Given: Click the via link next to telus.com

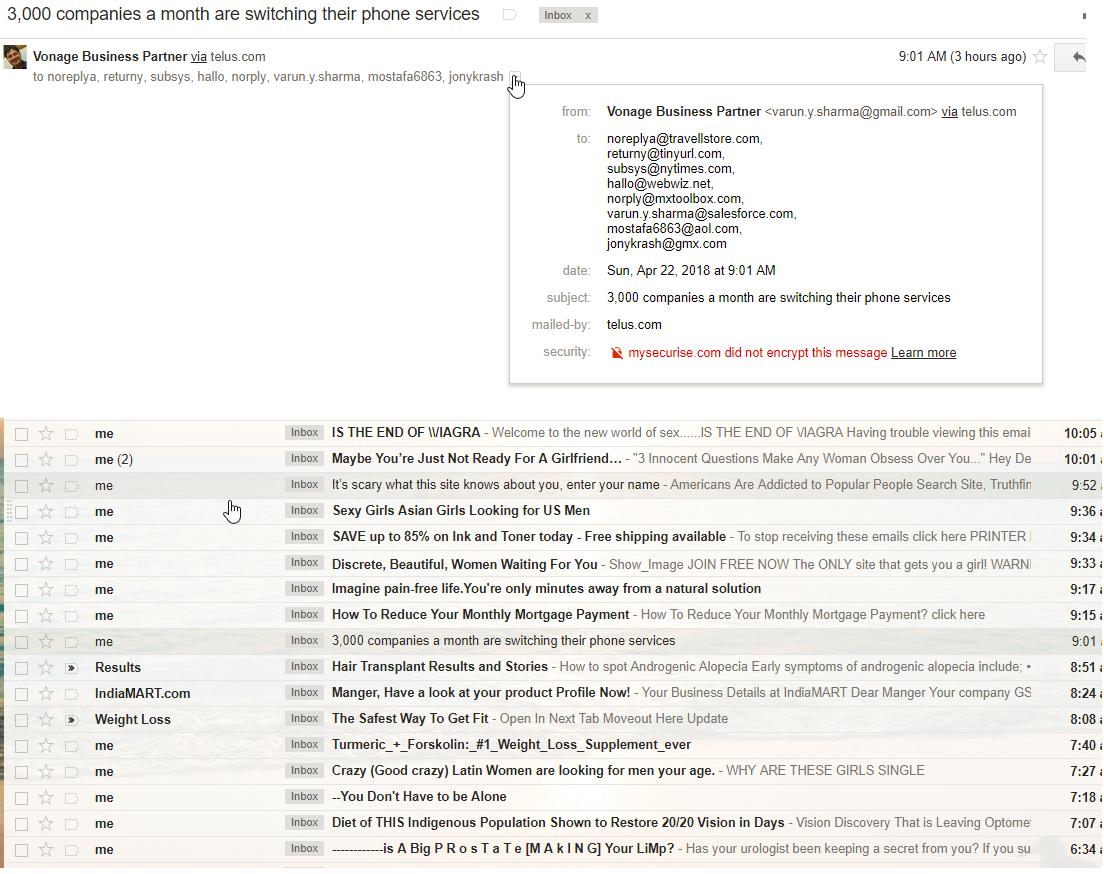Looking at the screenshot, I should 198,57.
